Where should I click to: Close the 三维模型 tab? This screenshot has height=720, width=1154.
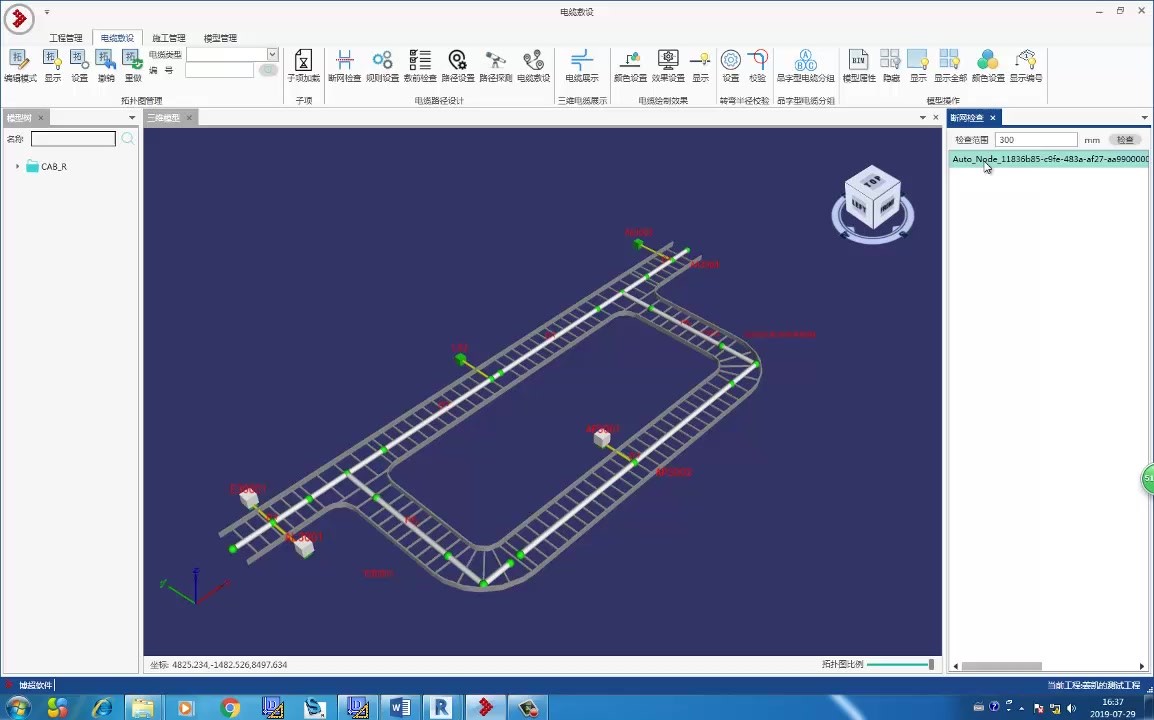click(189, 118)
